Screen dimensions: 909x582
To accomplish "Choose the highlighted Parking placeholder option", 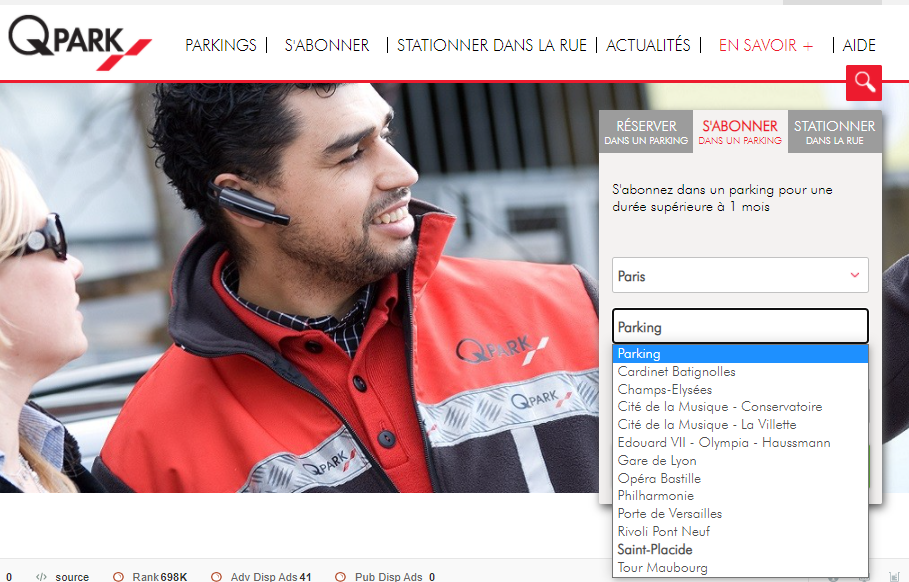I will (740, 354).
